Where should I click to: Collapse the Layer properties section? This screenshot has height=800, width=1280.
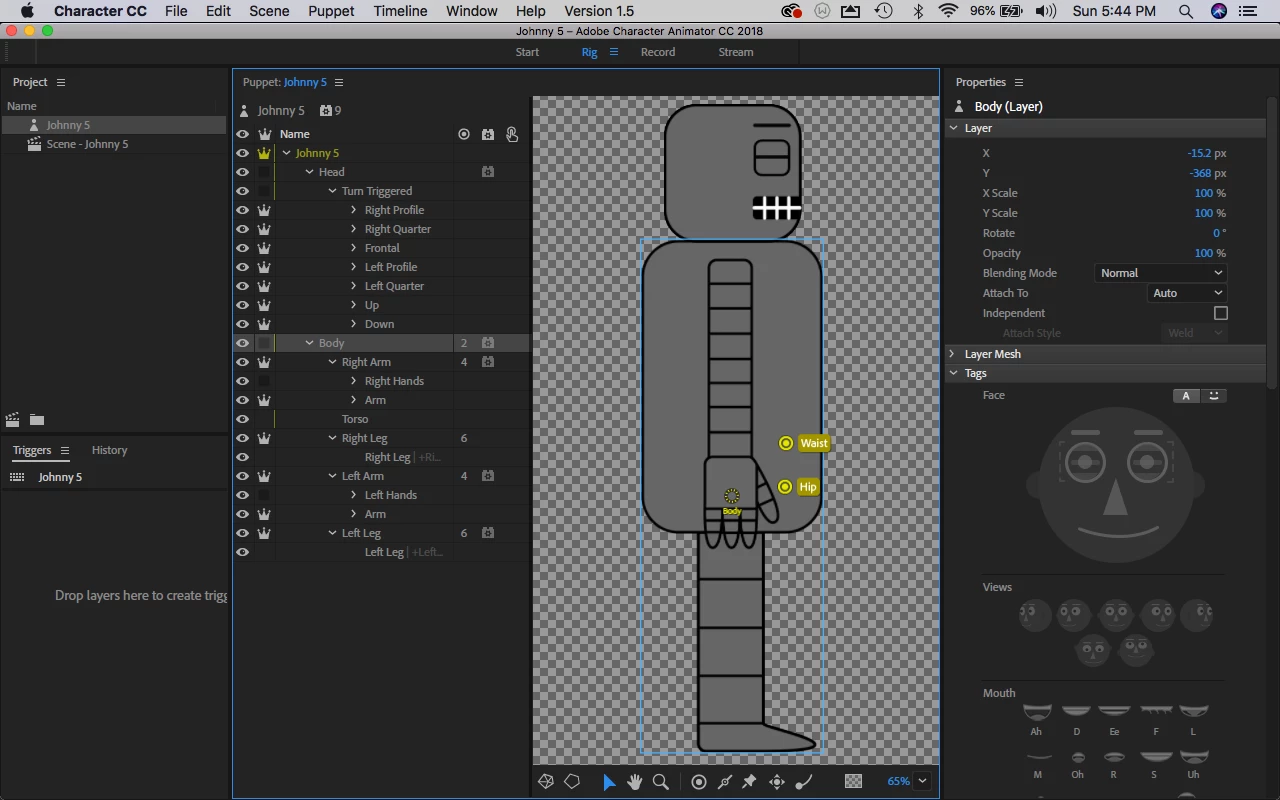pos(953,128)
